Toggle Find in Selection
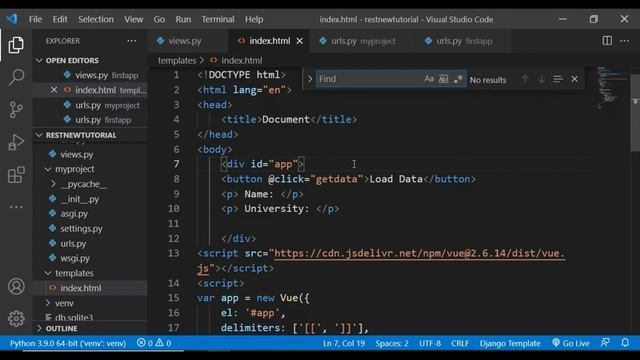 (558, 79)
